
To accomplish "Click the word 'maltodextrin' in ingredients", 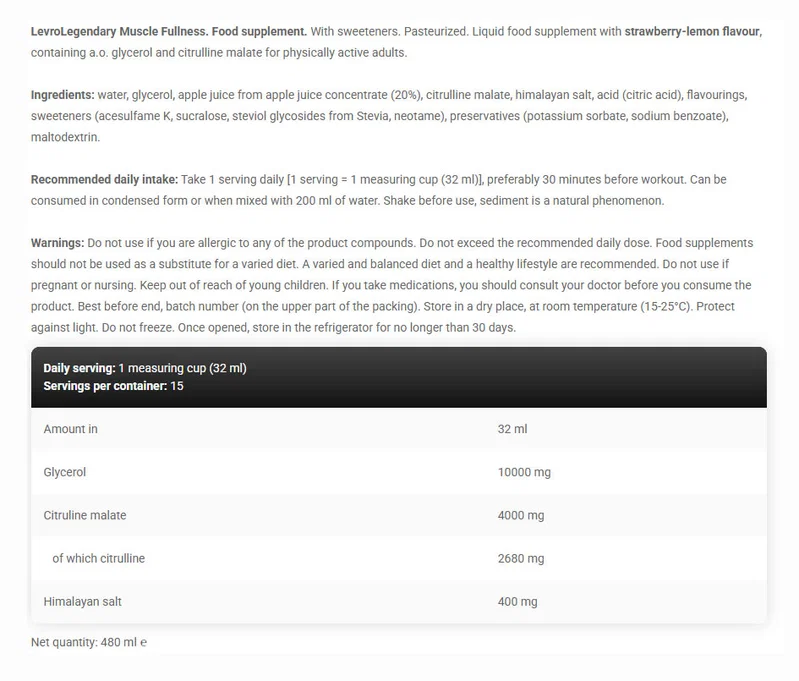I will 65,138.
